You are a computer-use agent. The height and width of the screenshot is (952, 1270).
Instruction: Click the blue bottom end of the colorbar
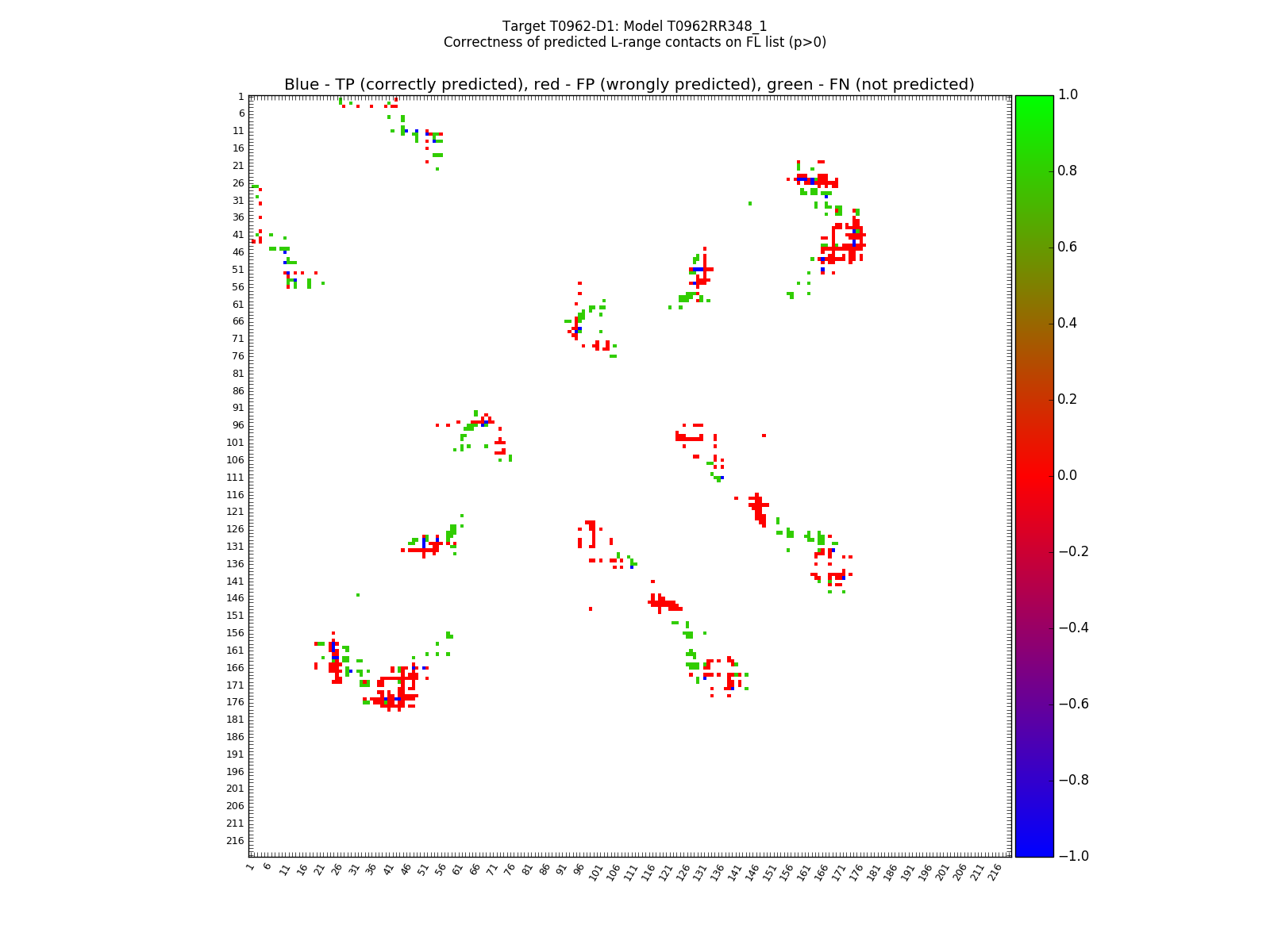pos(1033,851)
